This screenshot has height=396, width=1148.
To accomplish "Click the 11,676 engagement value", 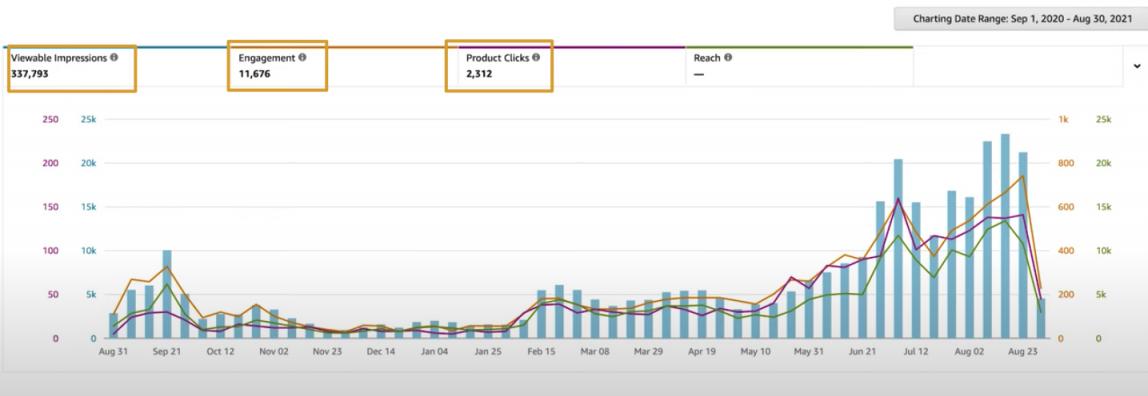I will point(255,74).
